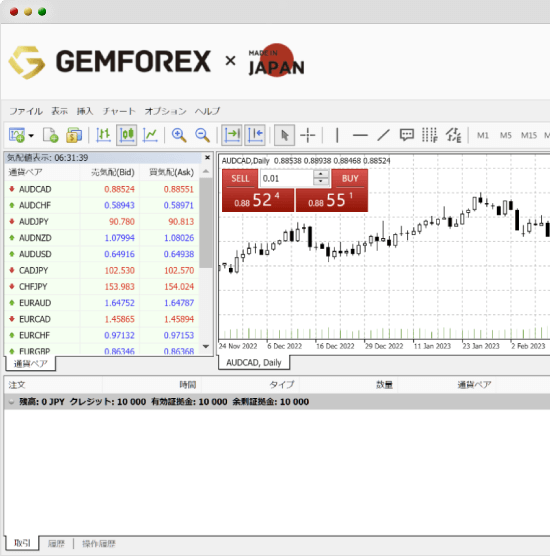Add a text comment label
This screenshot has height=556, width=550.
pyautogui.click(x=406, y=135)
